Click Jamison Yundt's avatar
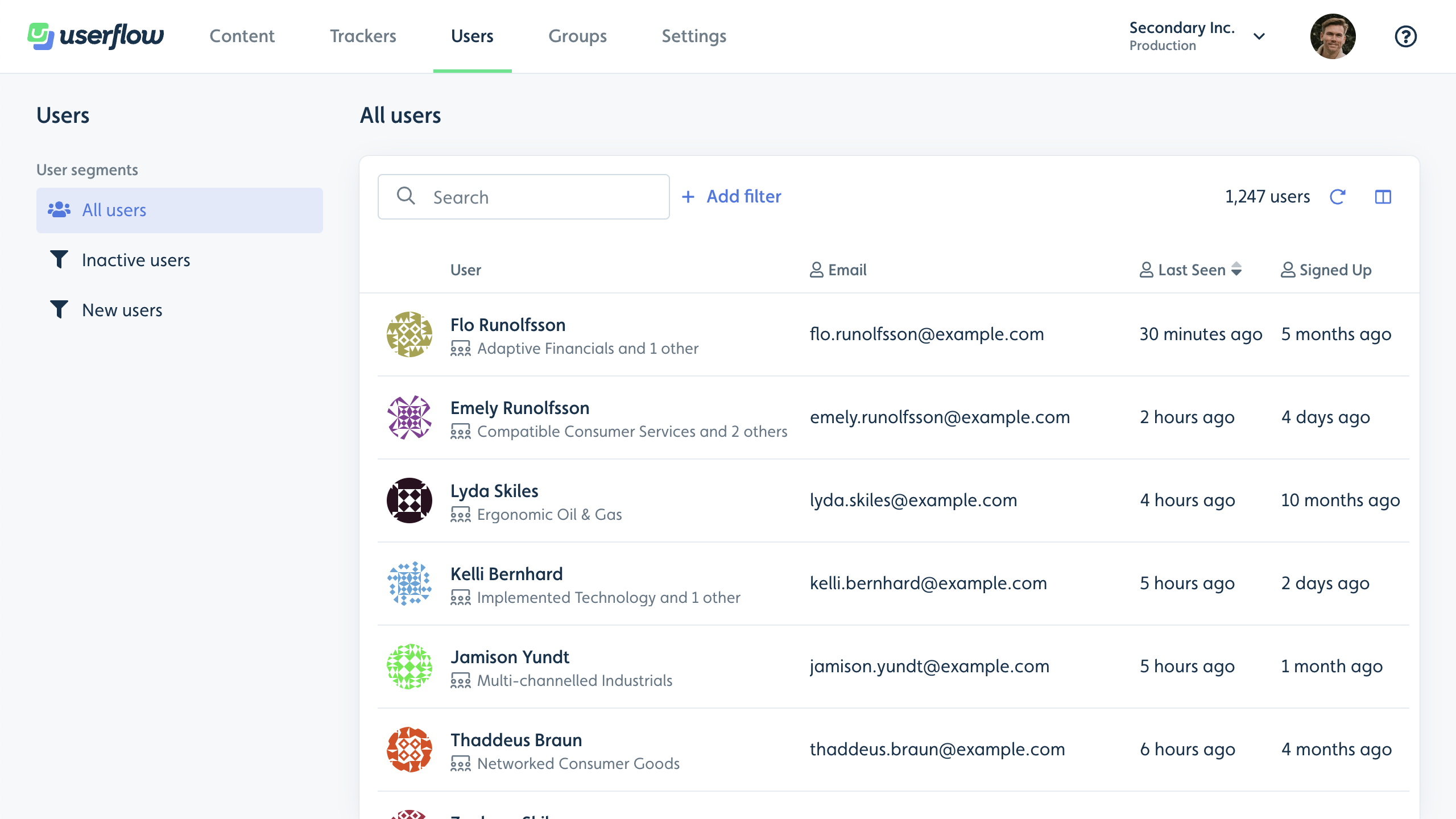 click(409, 667)
